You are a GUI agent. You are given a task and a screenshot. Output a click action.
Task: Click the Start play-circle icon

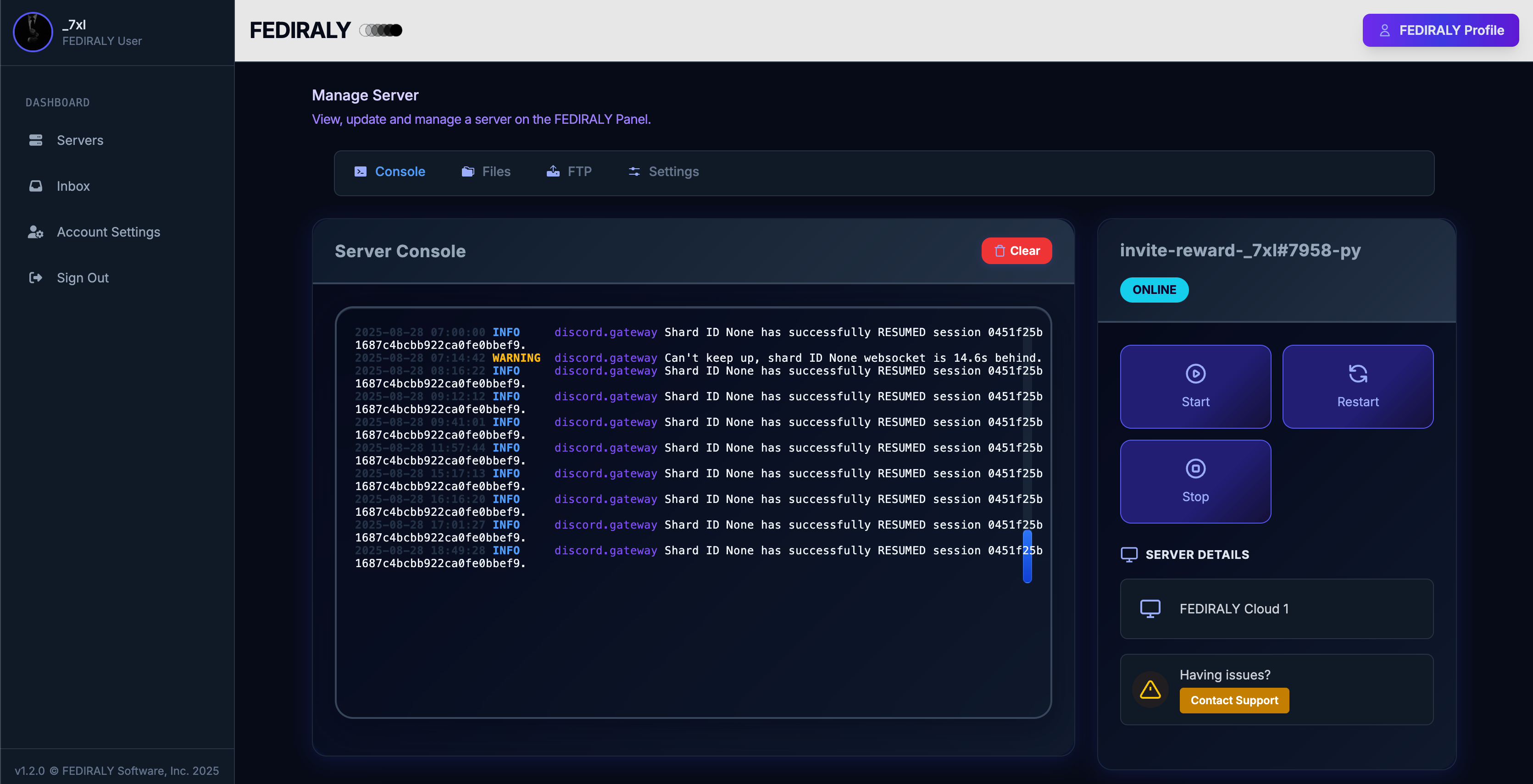click(1195, 374)
